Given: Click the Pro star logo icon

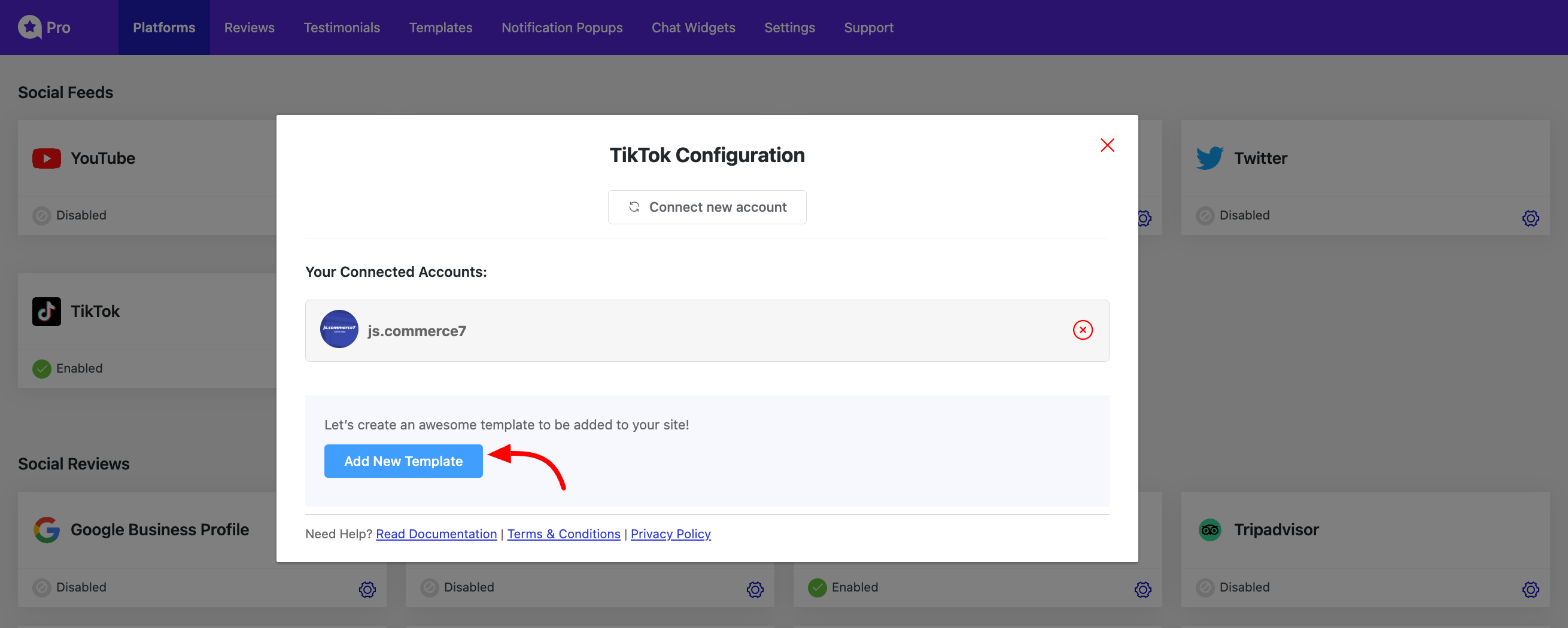Looking at the screenshot, I should pyautogui.click(x=29, y=28).
